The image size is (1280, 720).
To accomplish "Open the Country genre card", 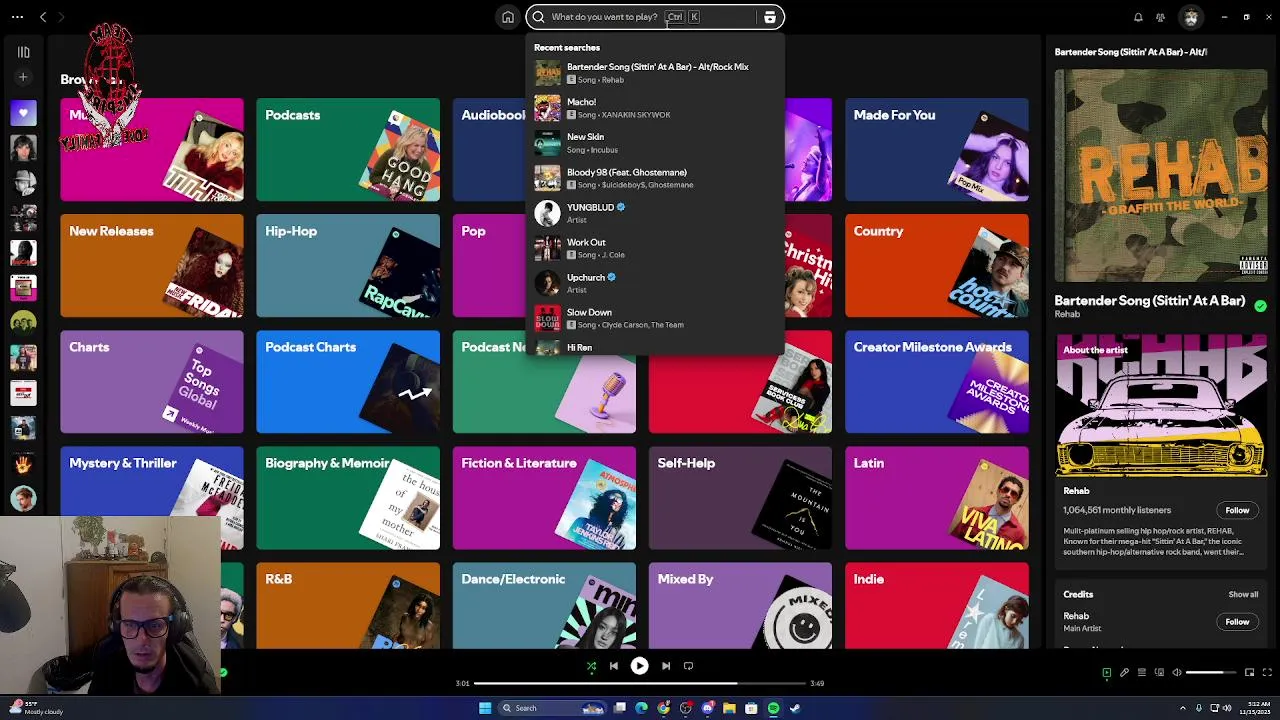I will click(937, 266).
